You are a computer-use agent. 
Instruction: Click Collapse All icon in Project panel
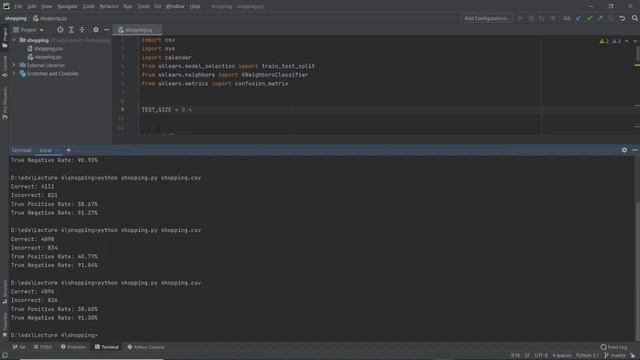click(82, 30)
